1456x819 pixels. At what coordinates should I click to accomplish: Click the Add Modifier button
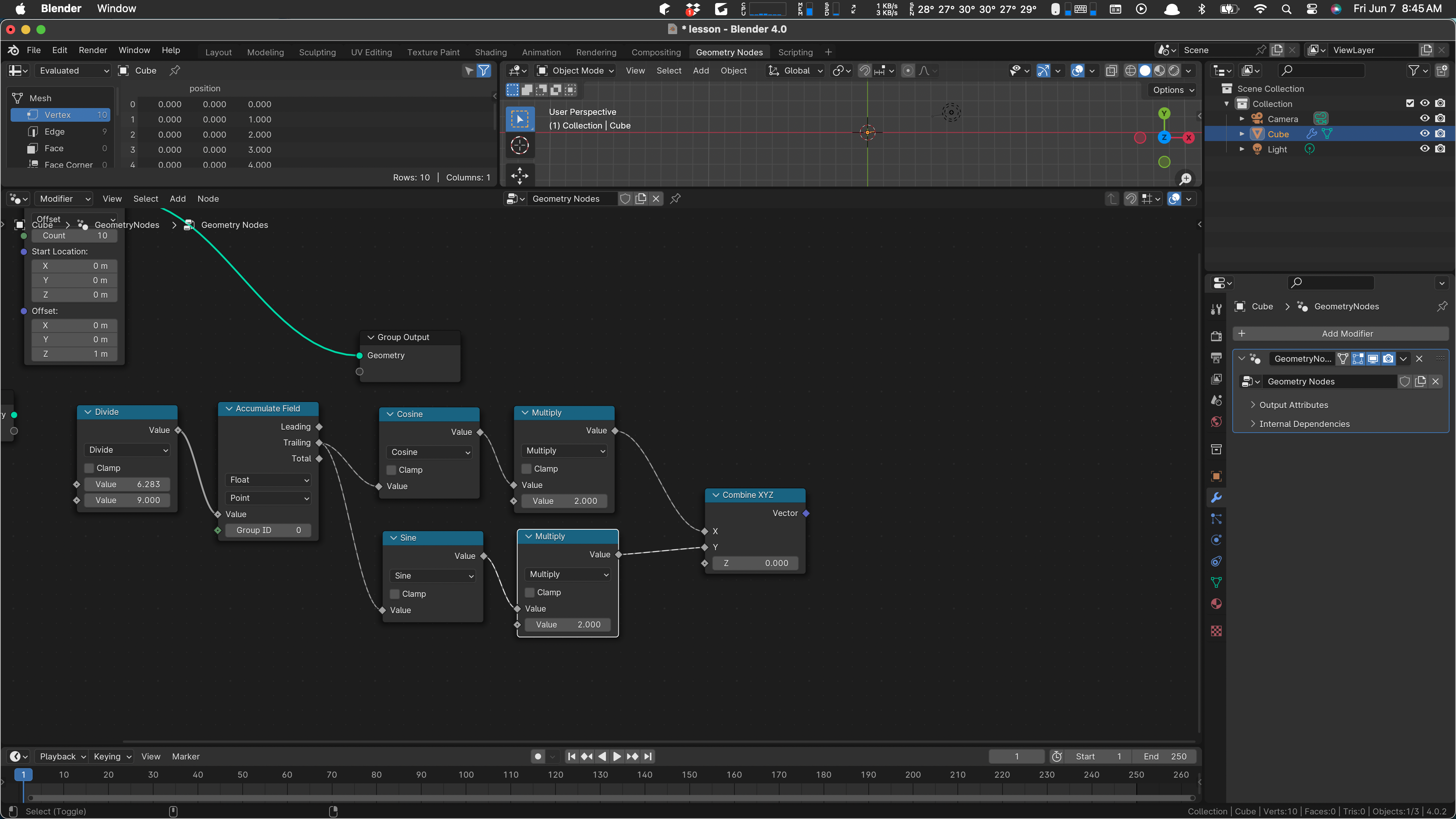click(1341, 334)
